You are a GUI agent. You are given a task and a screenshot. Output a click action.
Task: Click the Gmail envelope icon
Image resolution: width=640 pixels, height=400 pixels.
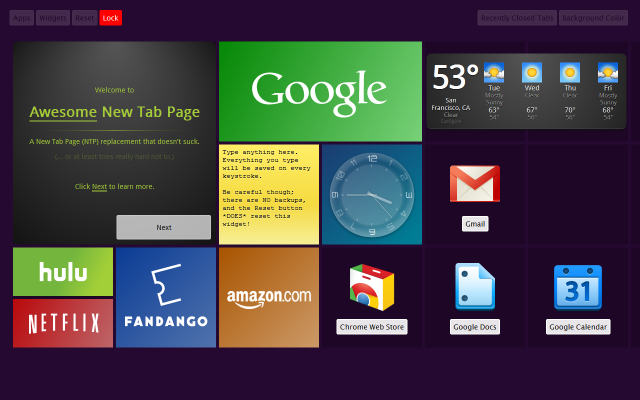point(475,184)
